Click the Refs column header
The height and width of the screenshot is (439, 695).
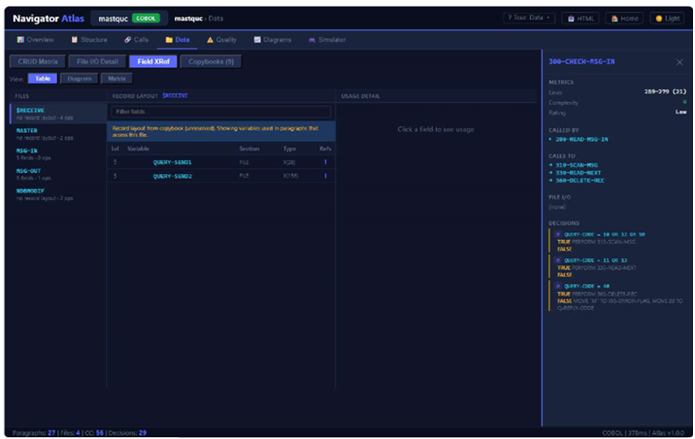pyautogui.click(x=325, y=149)
